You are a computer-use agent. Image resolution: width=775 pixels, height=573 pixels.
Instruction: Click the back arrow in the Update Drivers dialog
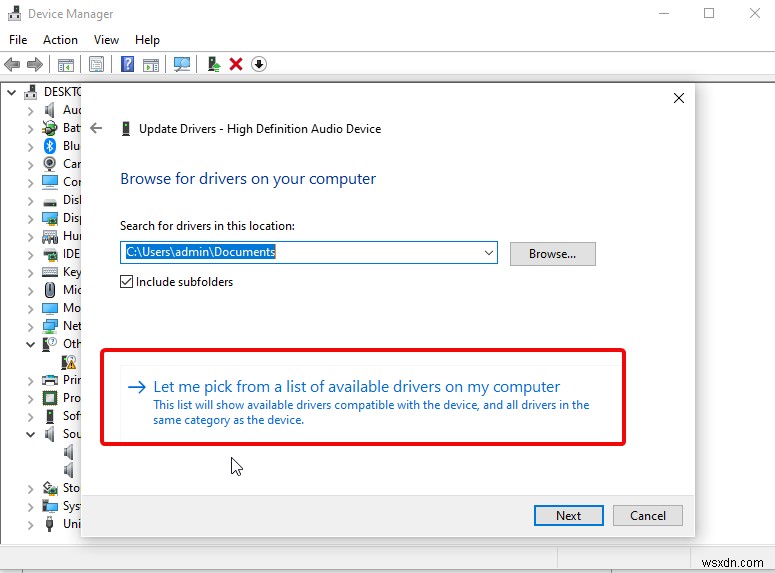(96, 129)
